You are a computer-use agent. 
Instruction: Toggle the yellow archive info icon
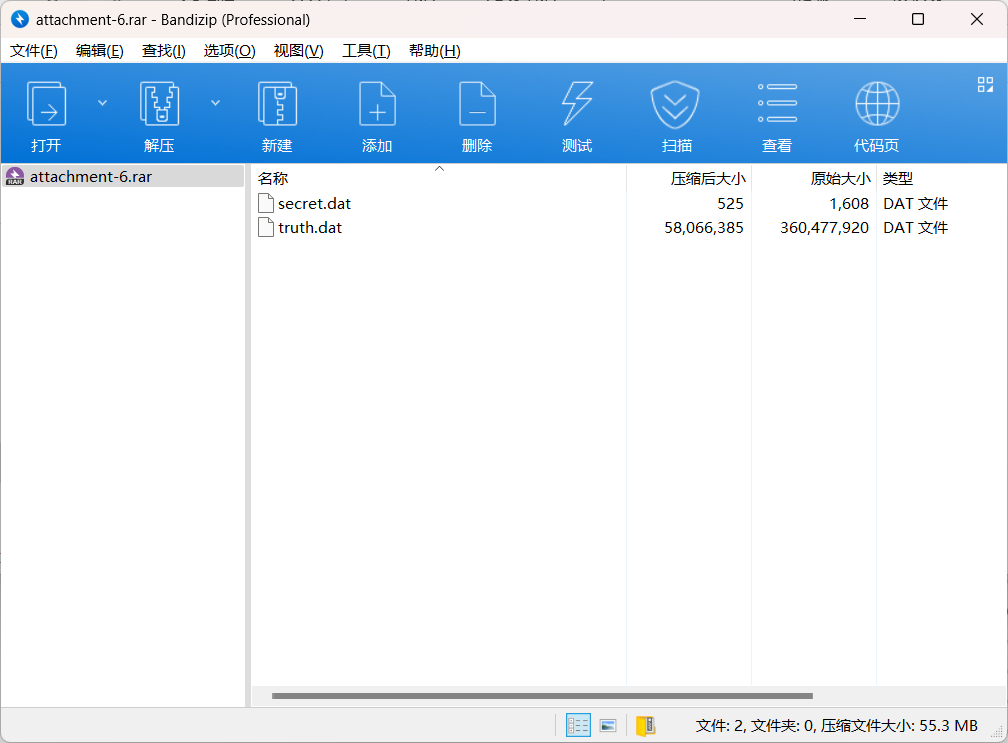[645, 726]
